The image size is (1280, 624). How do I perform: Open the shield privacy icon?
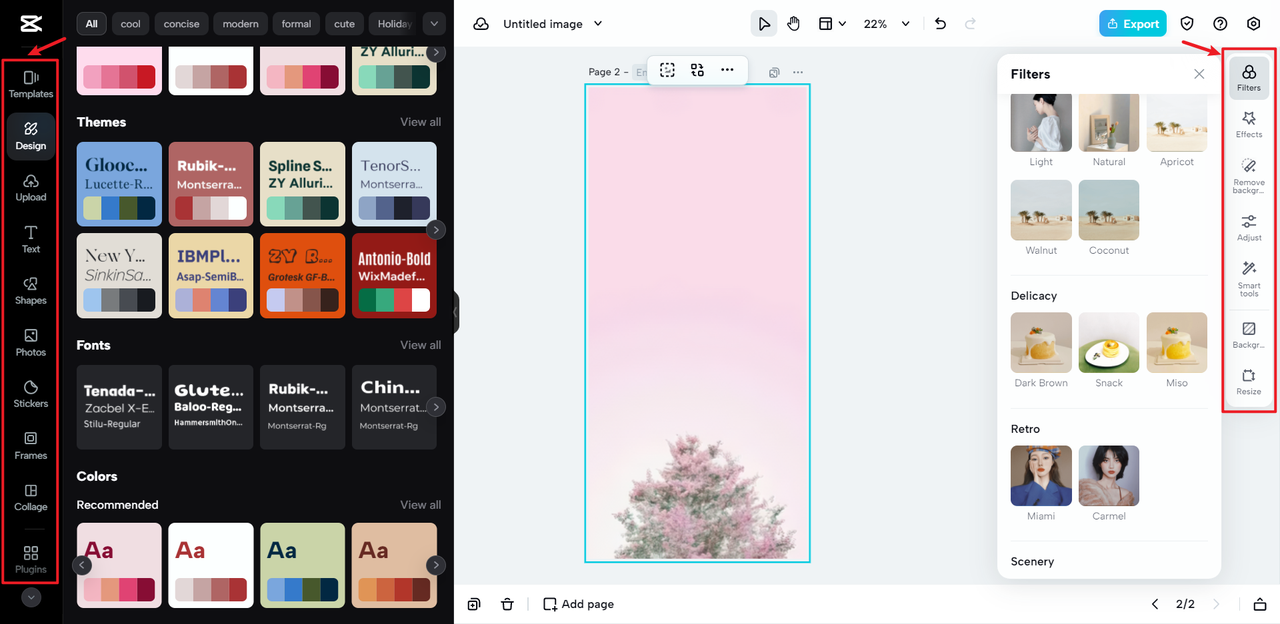tap(1187, 23)
